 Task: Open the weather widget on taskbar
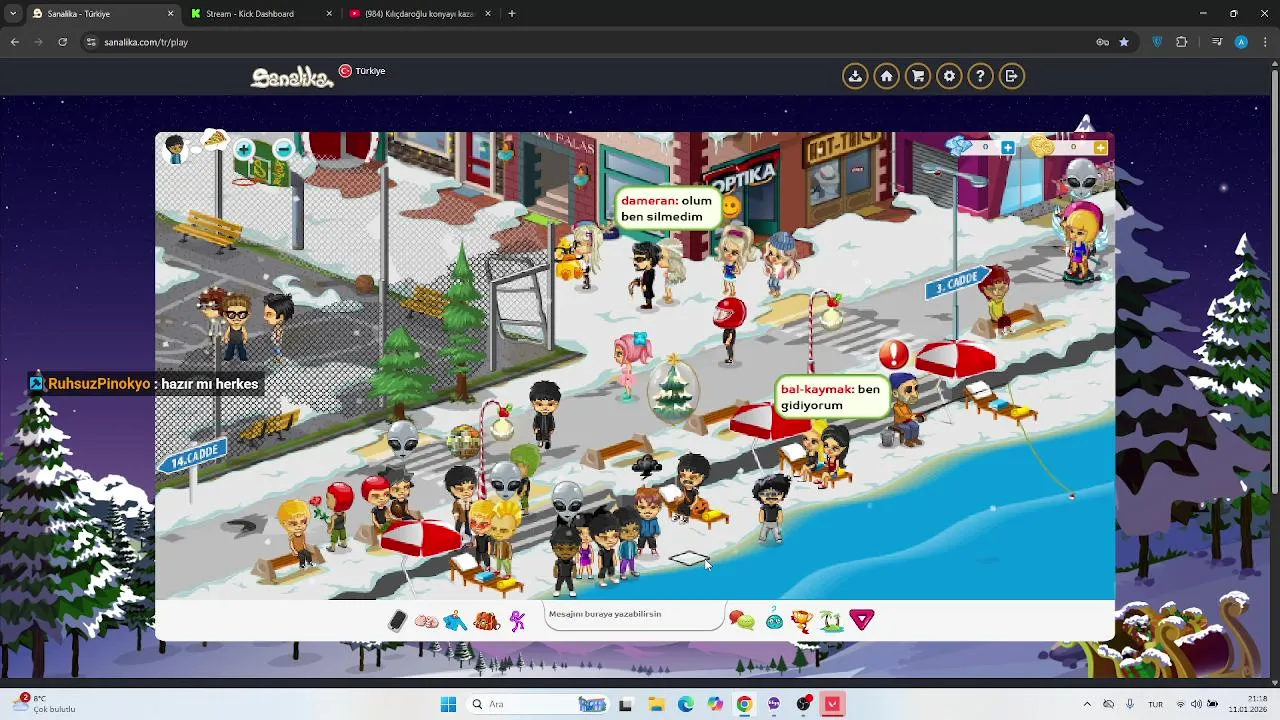pos(45,704)
